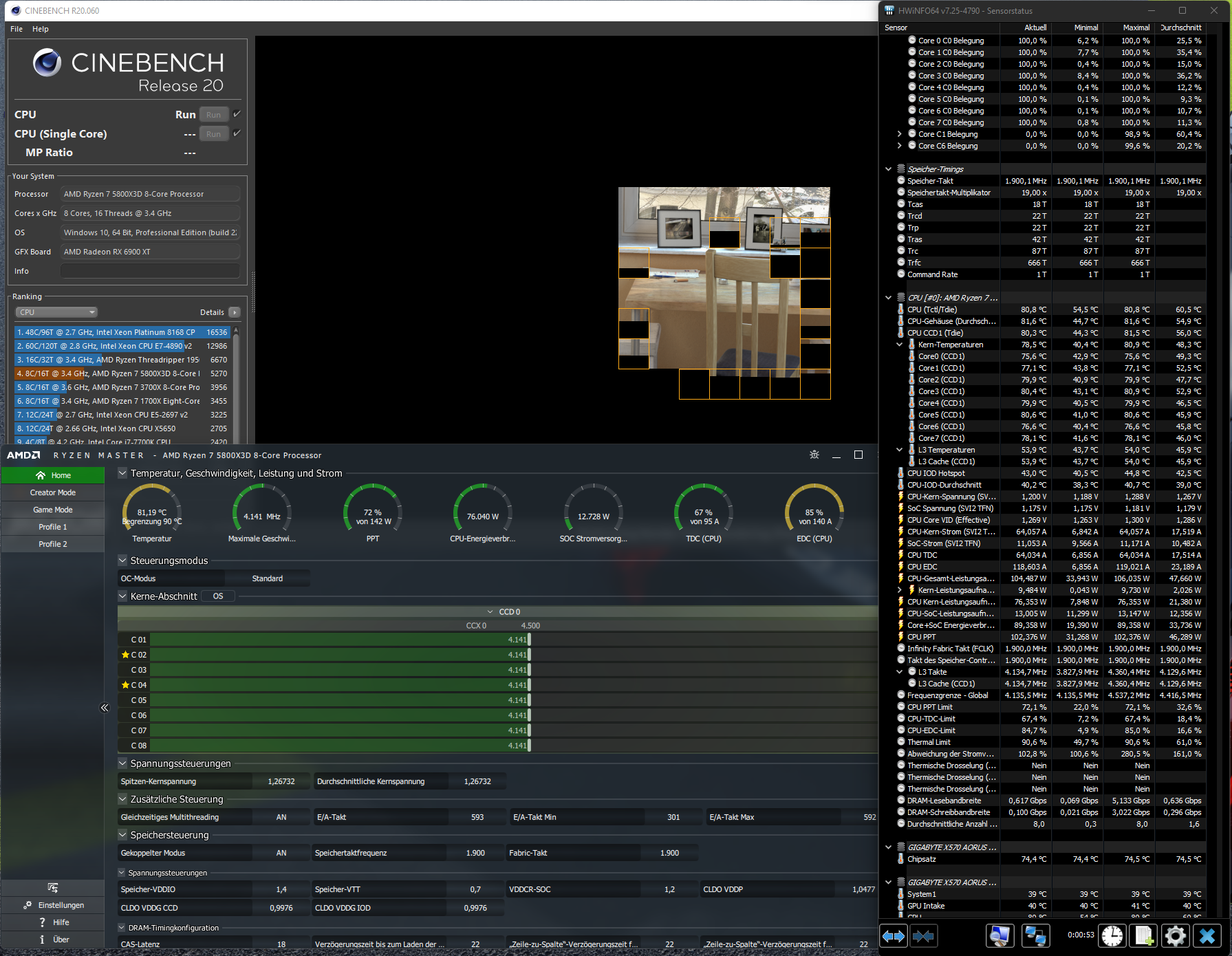Viewport: 1232px width, 956px height.
Task: Toggle the OS switch beside Kerne-Abschnitt
Action: (x=218, y=596)
